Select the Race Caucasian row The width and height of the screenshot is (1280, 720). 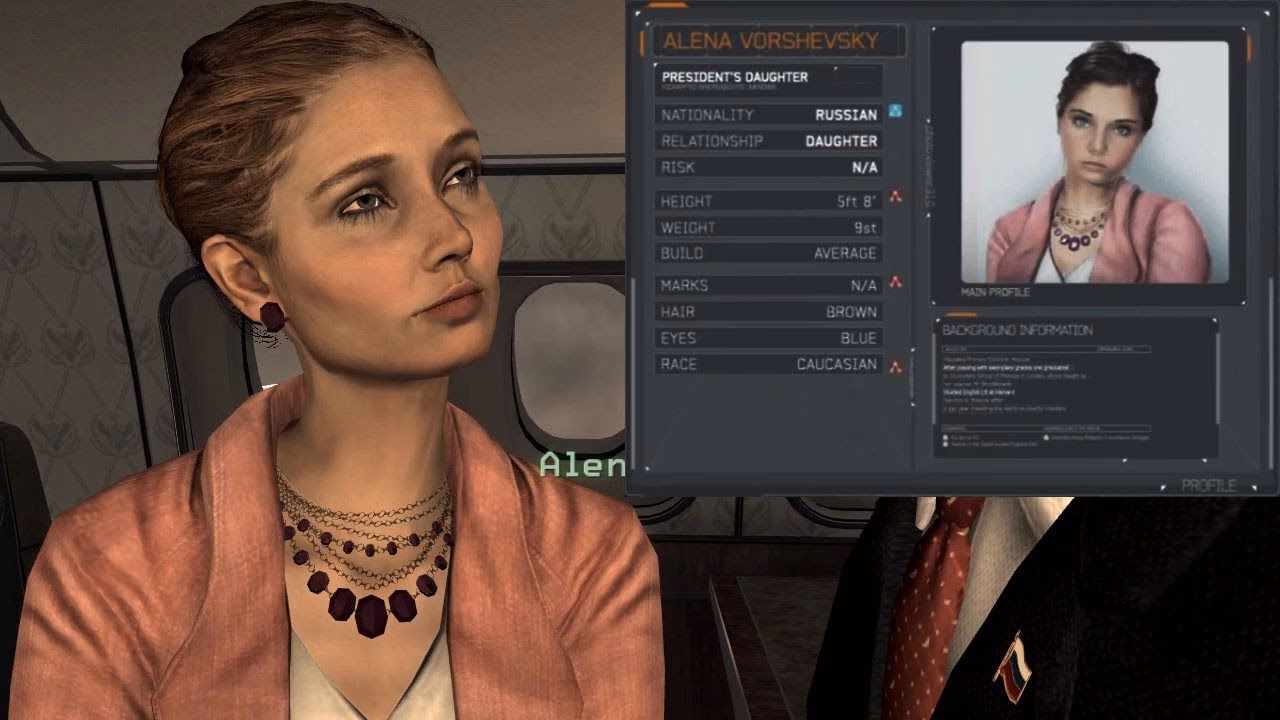click(x=769, y=364)
